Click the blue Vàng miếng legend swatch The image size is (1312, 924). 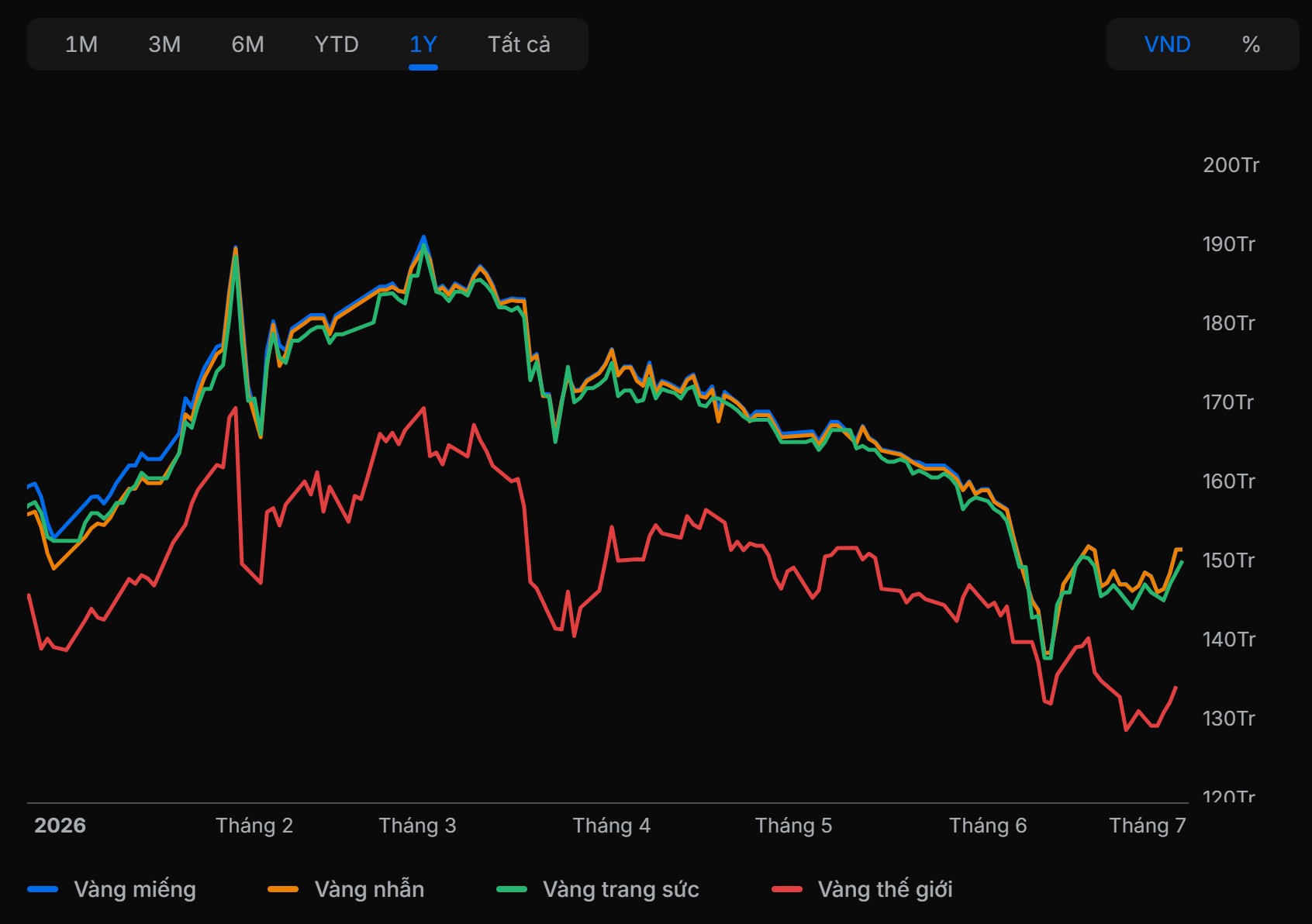[43, 889]
